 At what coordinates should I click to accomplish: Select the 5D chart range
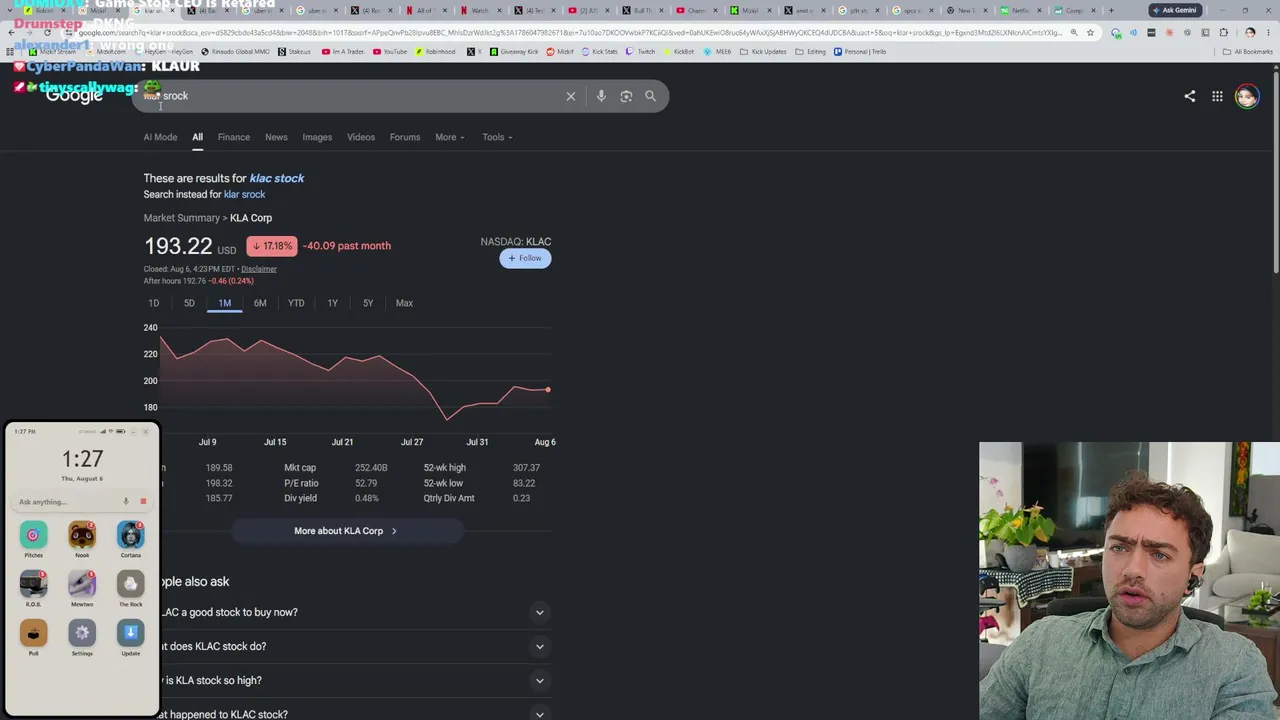click(189, 303)
